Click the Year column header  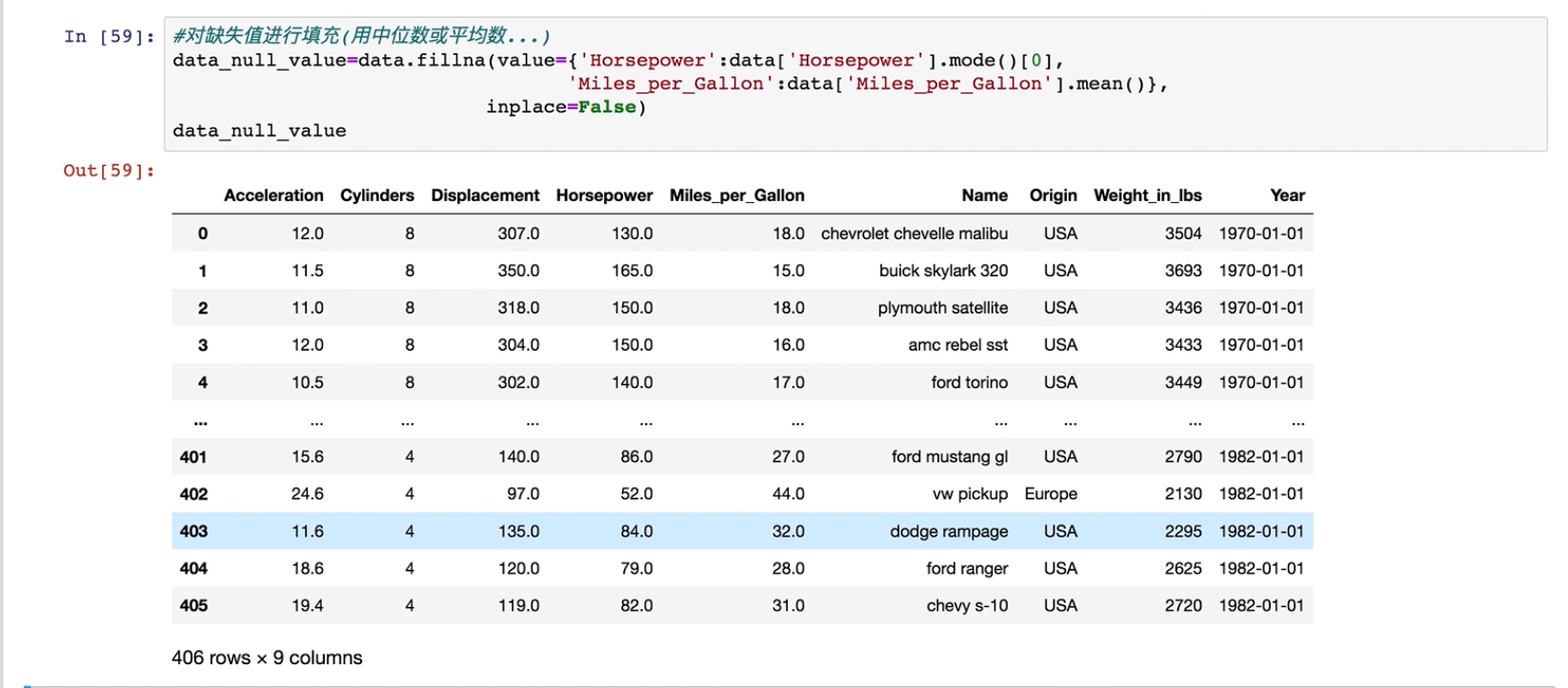coord(1287,195)
